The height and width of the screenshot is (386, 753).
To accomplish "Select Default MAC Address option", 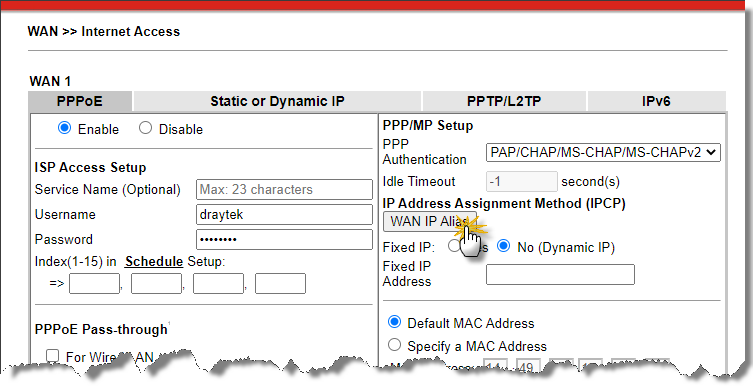I will (x=394, y=322).
